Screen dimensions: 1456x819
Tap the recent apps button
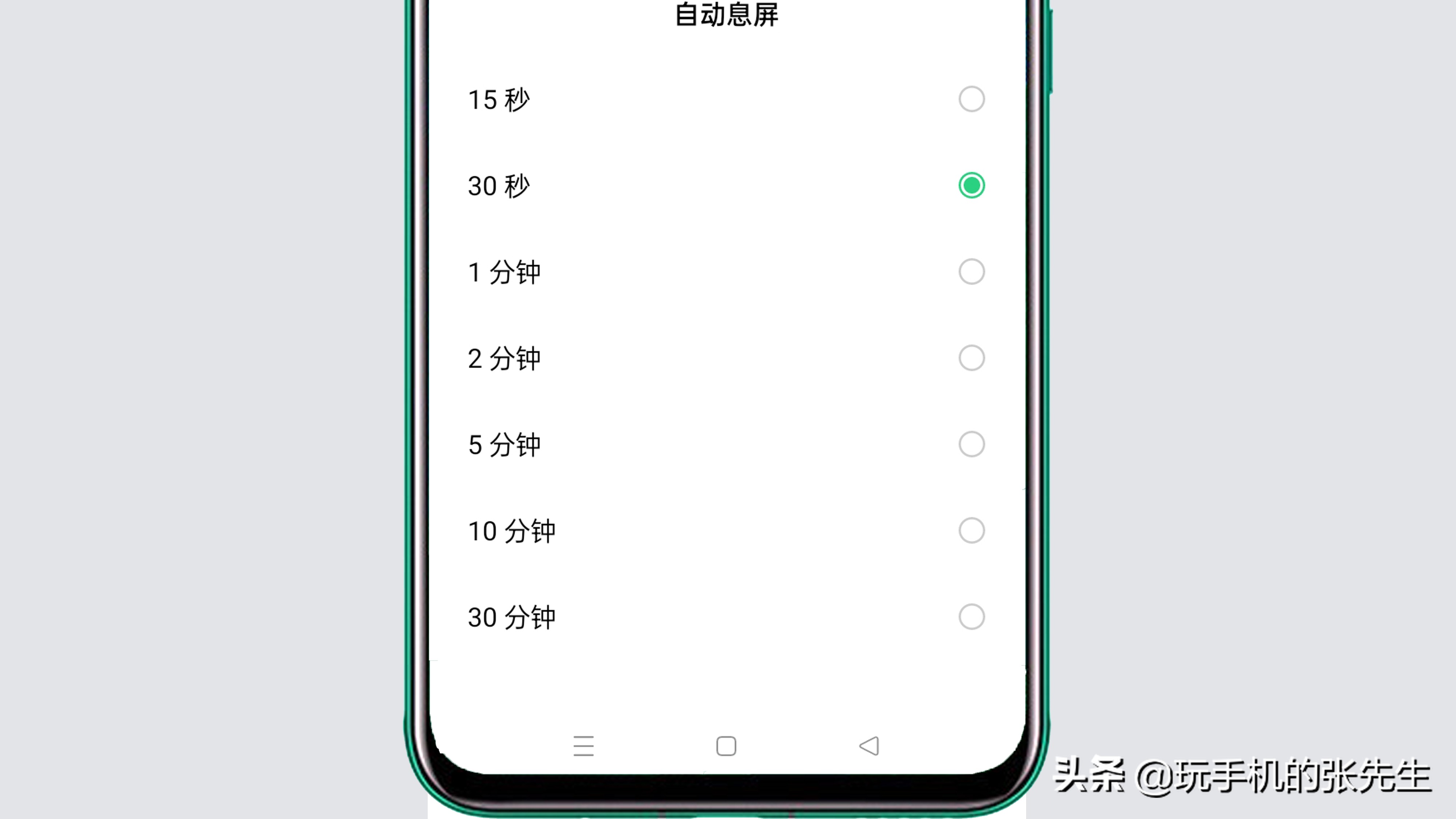coord(583,745)
